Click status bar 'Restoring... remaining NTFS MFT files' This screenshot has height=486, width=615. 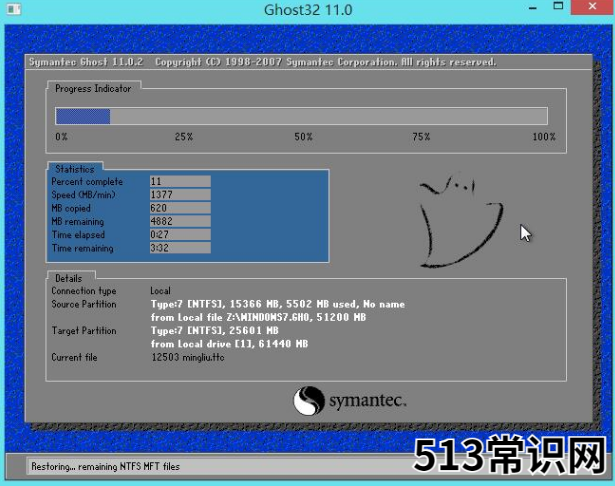106,466
